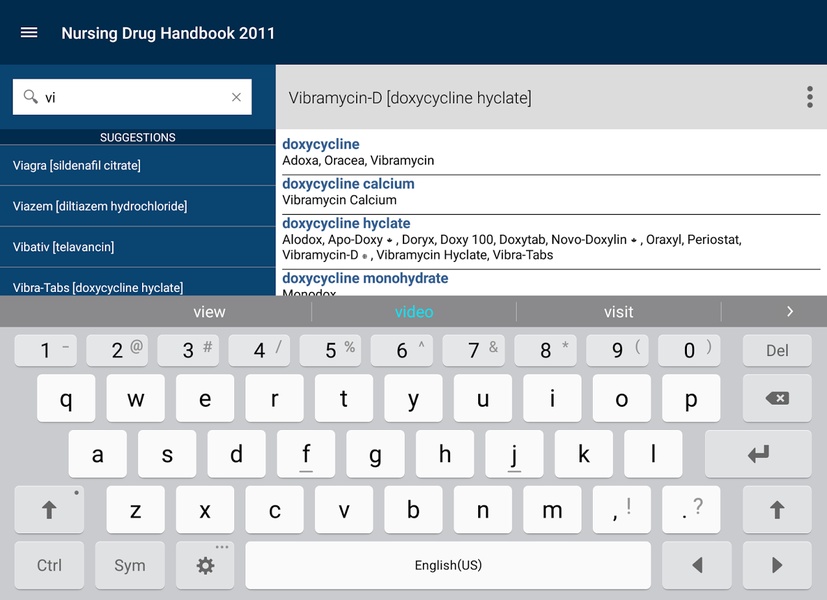Tap the letter c key
This screenshot has height=600, width=827.
click(x=274, y=510)
